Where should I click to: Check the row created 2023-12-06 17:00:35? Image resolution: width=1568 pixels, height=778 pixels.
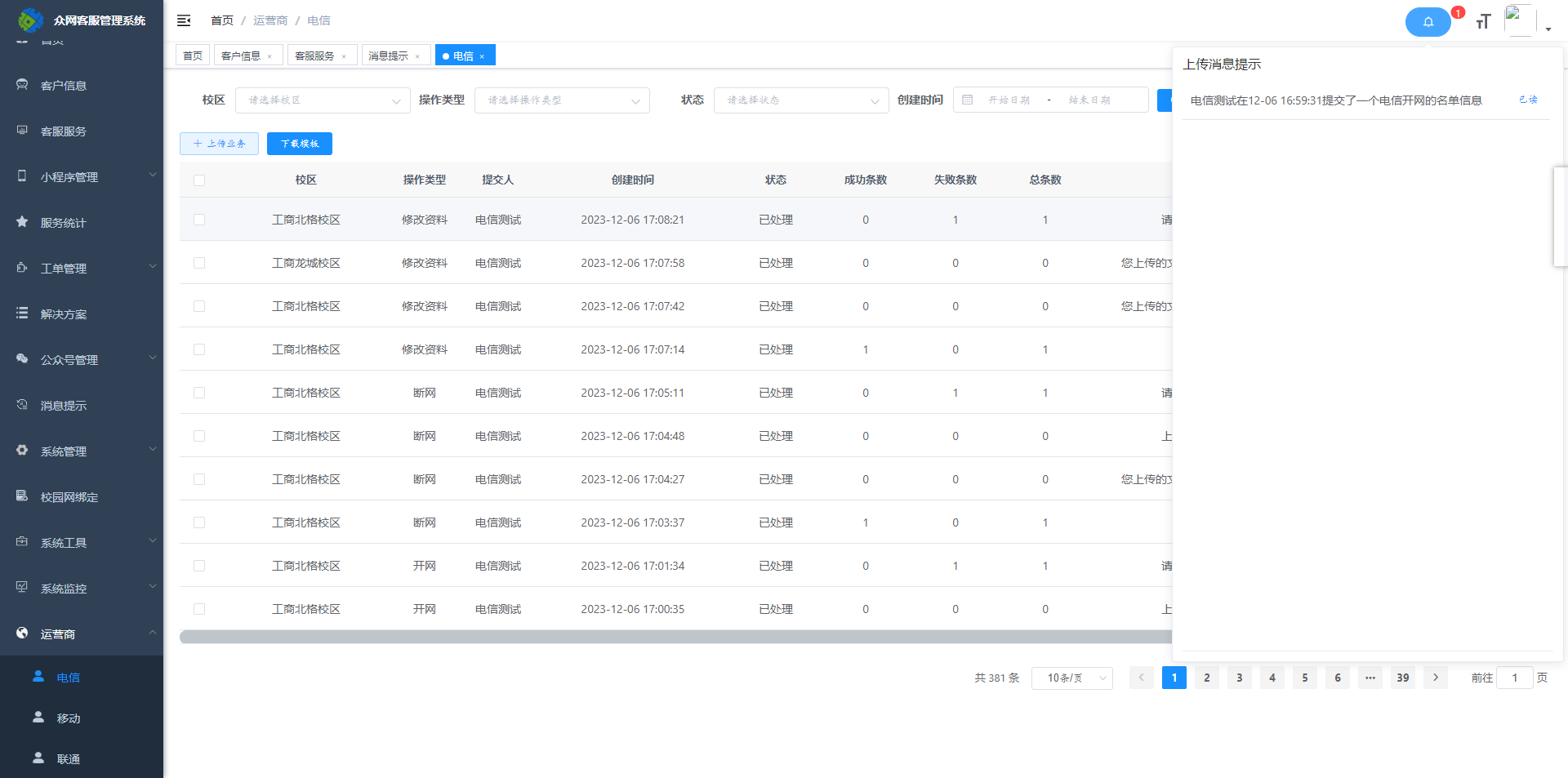[x=199, y=609]
